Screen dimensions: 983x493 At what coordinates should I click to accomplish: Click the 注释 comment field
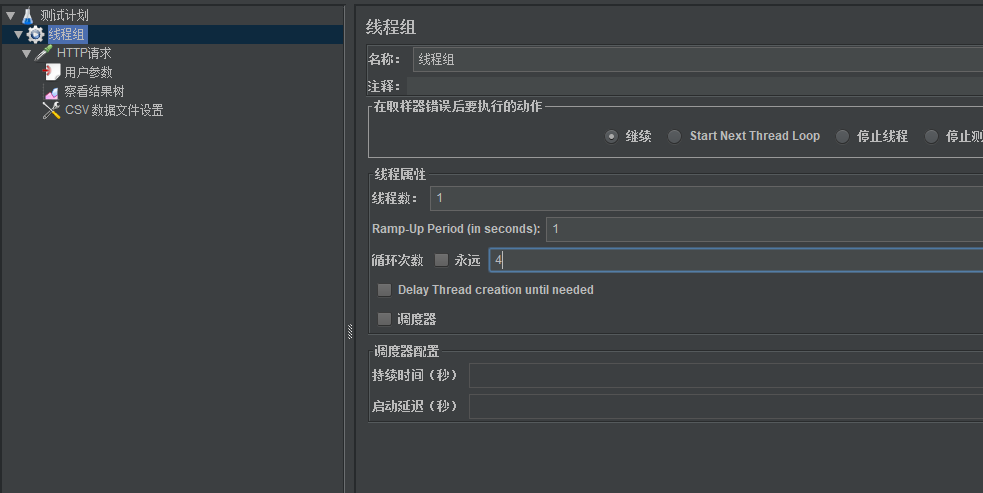[x=695, y=86]
